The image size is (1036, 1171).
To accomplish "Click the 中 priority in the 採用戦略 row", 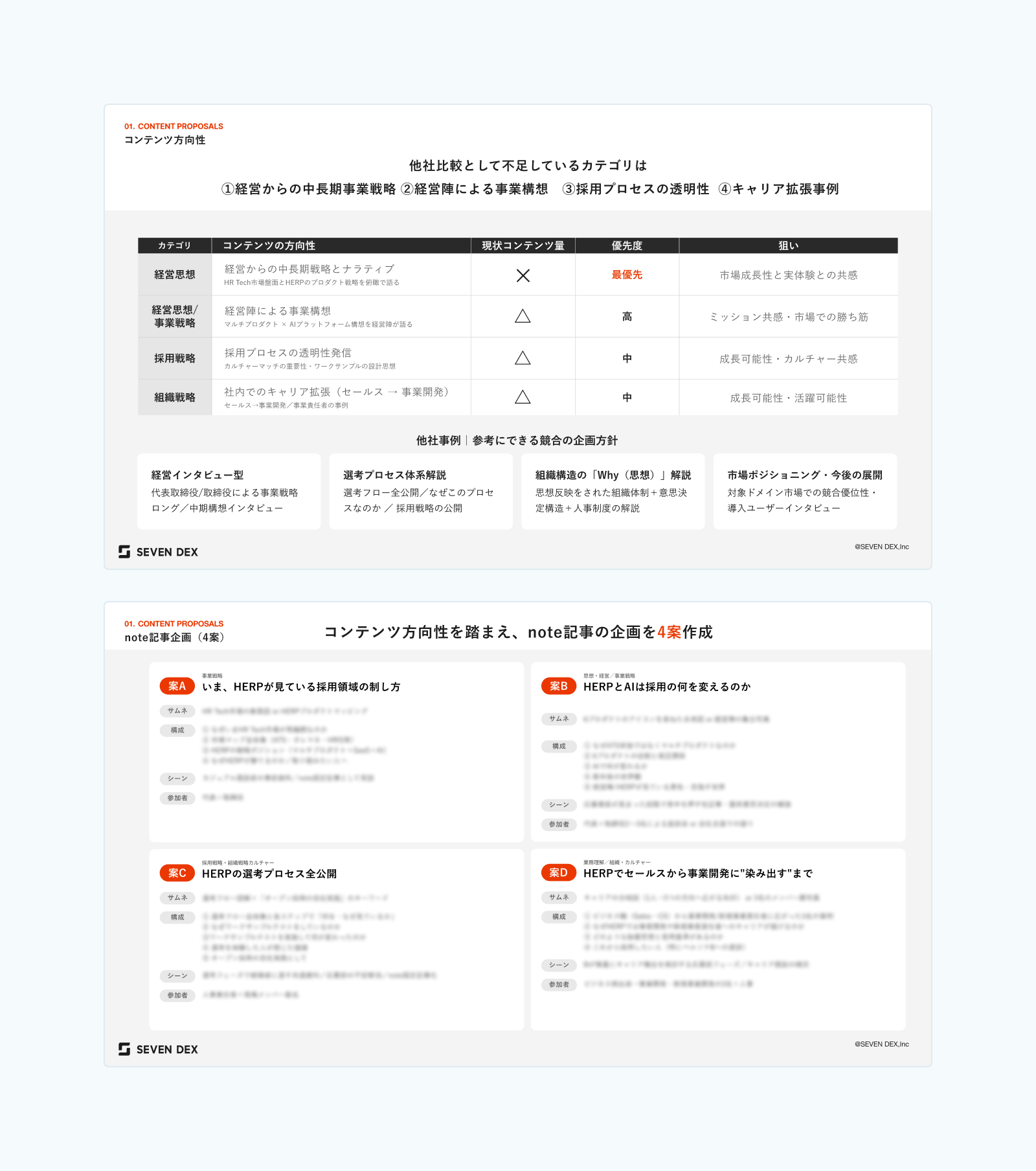I will [x=627, y=358].
